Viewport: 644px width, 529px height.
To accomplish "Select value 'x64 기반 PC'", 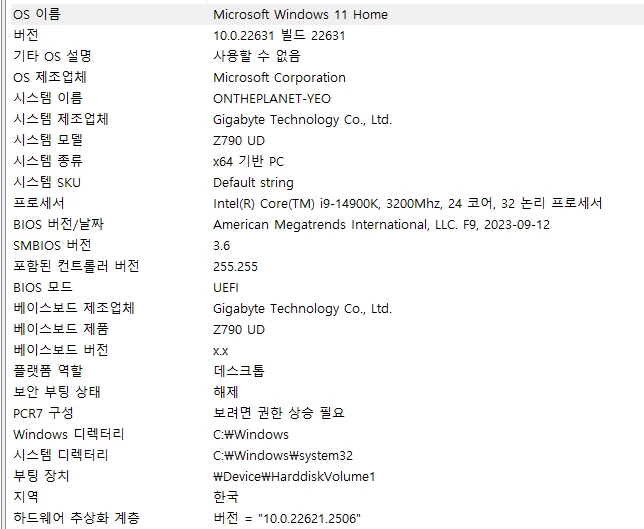I will coord(248,161).
